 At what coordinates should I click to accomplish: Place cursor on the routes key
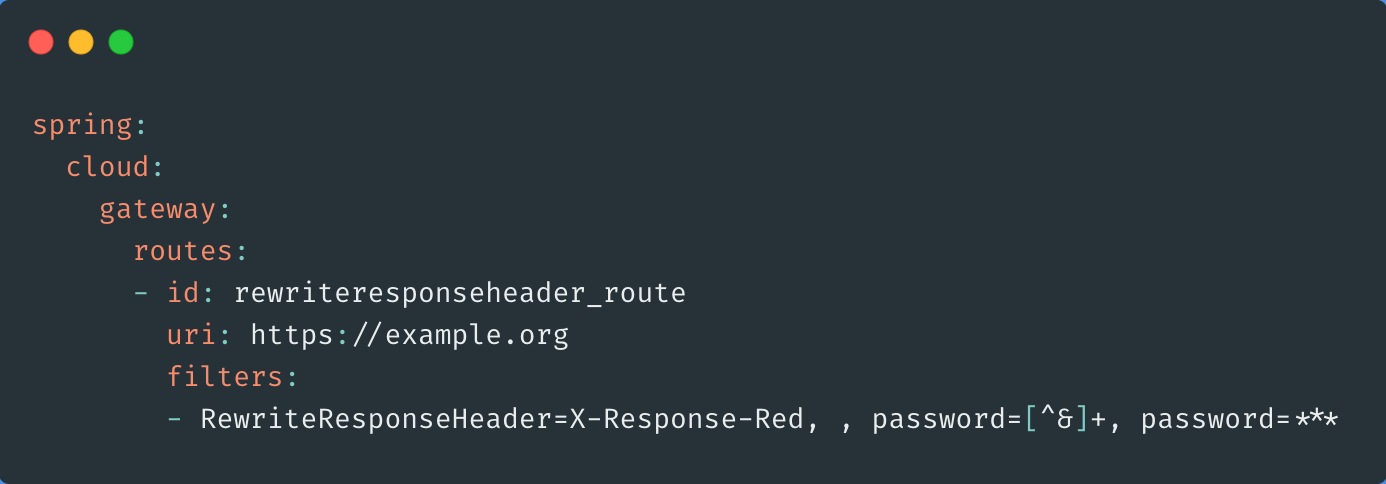pyautogui.click(x=183, y=252)
